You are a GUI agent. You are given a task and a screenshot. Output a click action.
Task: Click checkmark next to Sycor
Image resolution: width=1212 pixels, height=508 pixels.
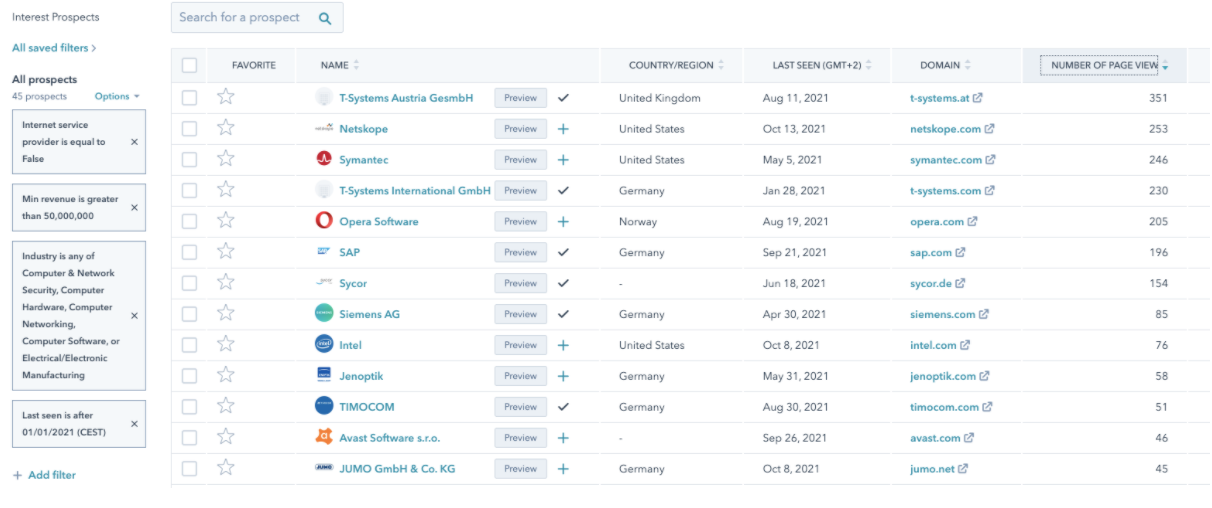point(563,283)
